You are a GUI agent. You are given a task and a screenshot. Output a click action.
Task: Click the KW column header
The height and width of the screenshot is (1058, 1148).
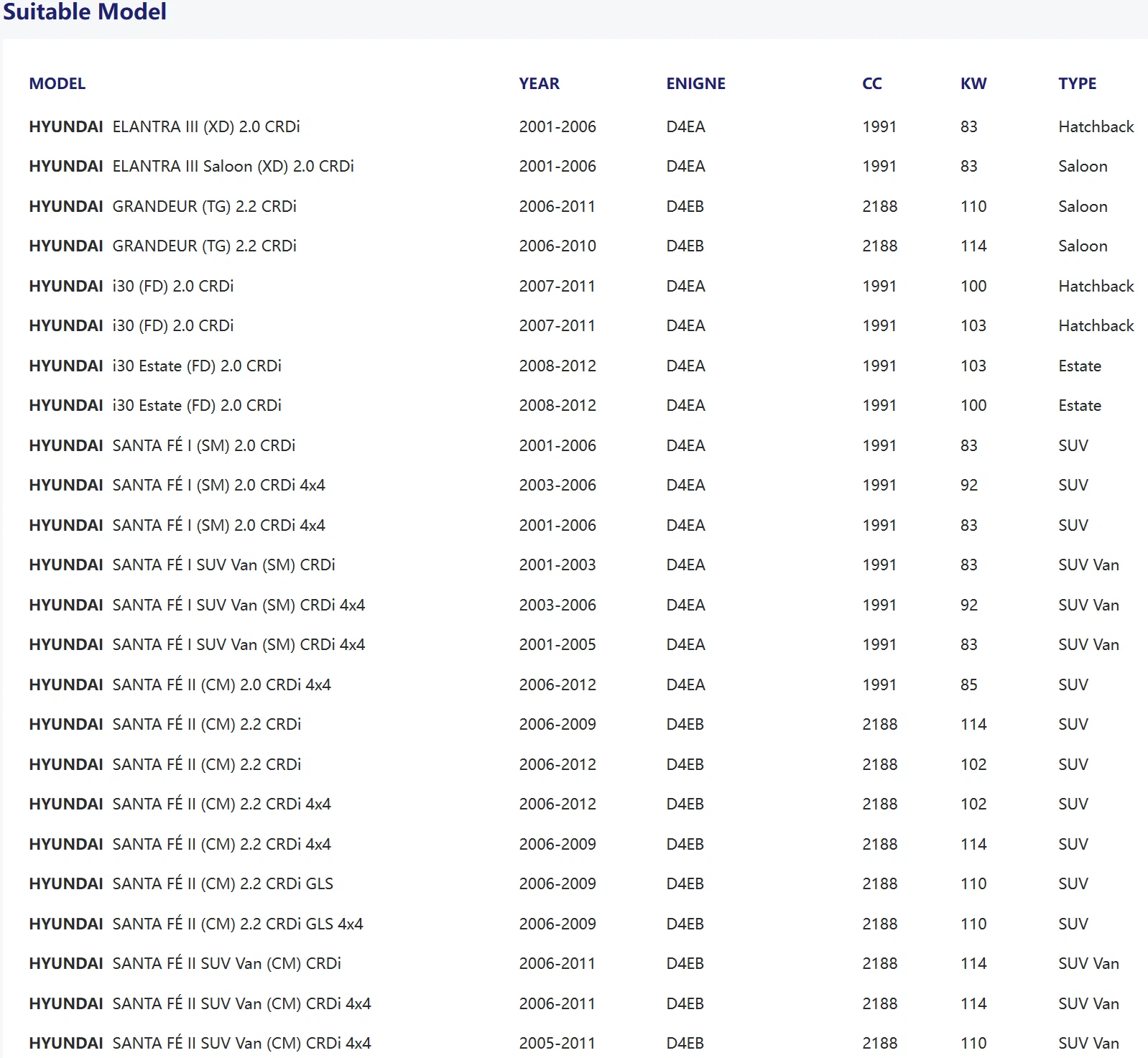(x=973, y=83)
